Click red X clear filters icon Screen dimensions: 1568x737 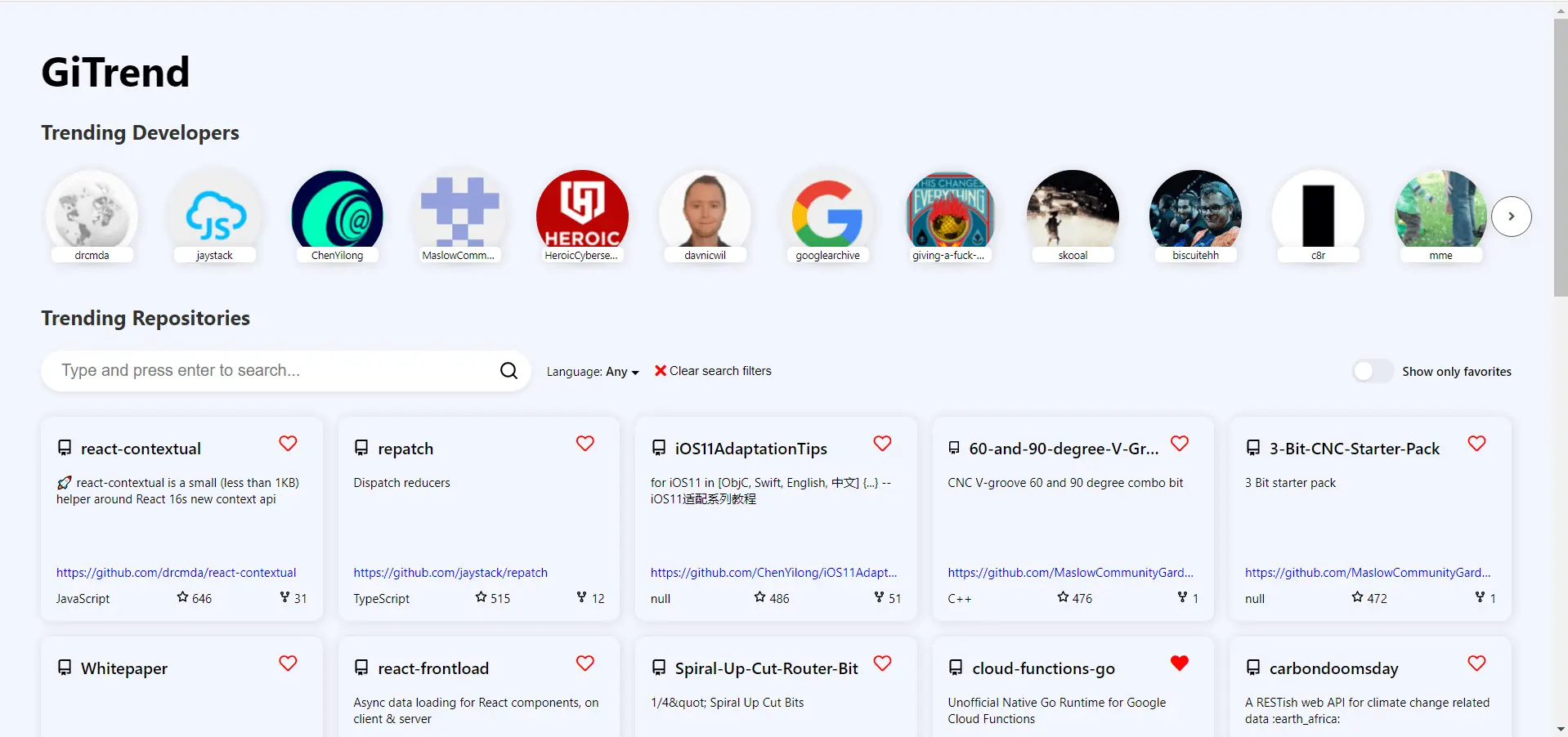tap(660, 371)
